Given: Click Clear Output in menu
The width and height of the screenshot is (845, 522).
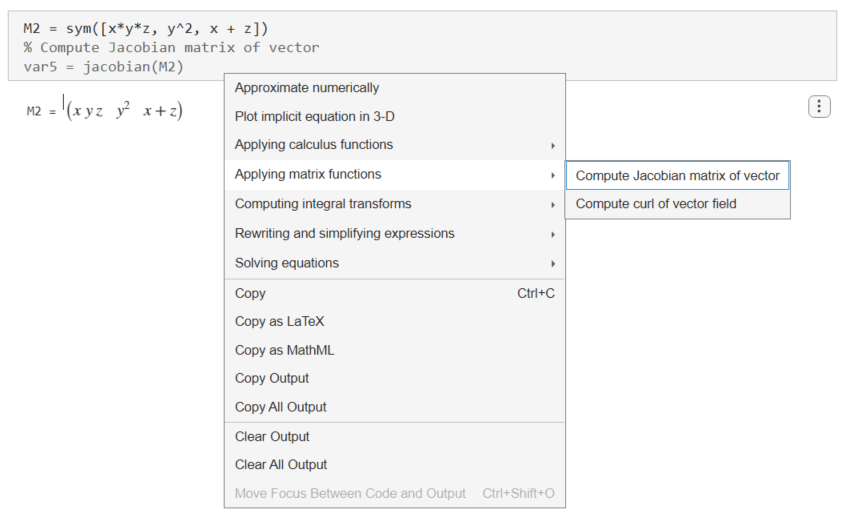Looking at the screenshot, I should coord(272,436).
